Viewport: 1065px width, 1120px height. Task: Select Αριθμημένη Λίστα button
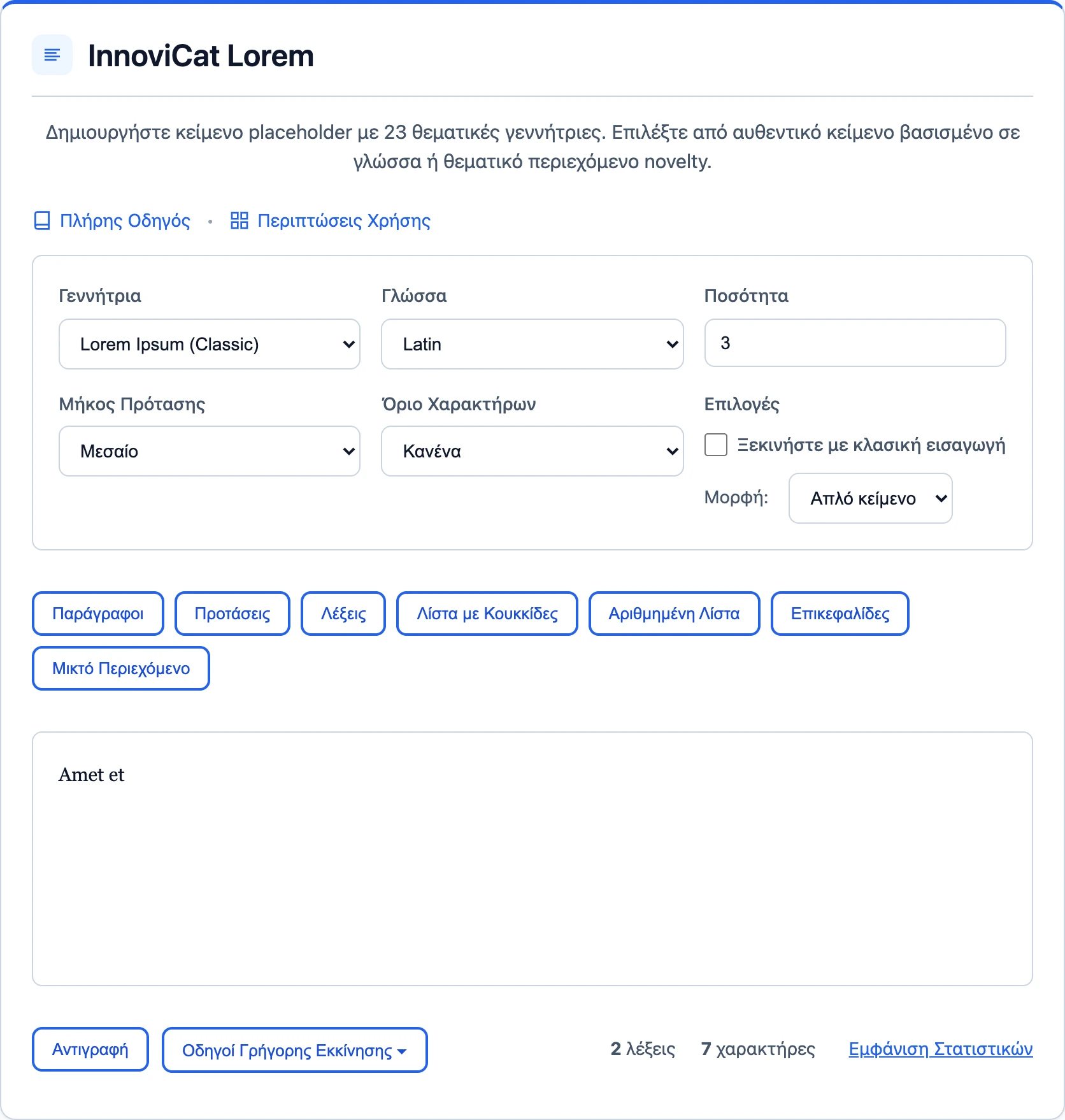pyautogui.click(x=675, y=614)
